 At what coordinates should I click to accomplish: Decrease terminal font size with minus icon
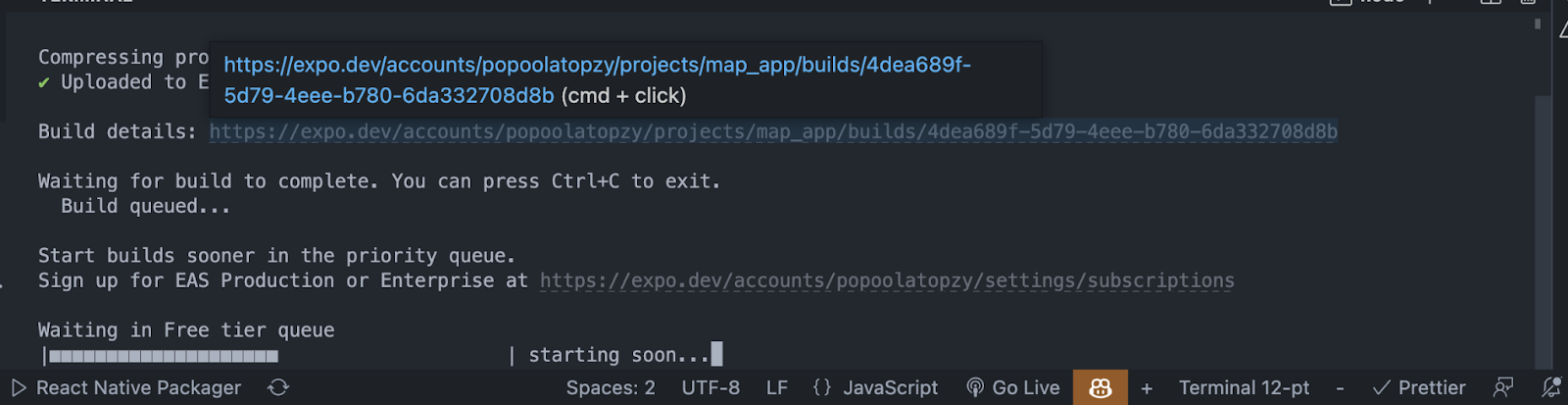(1340, 388)
